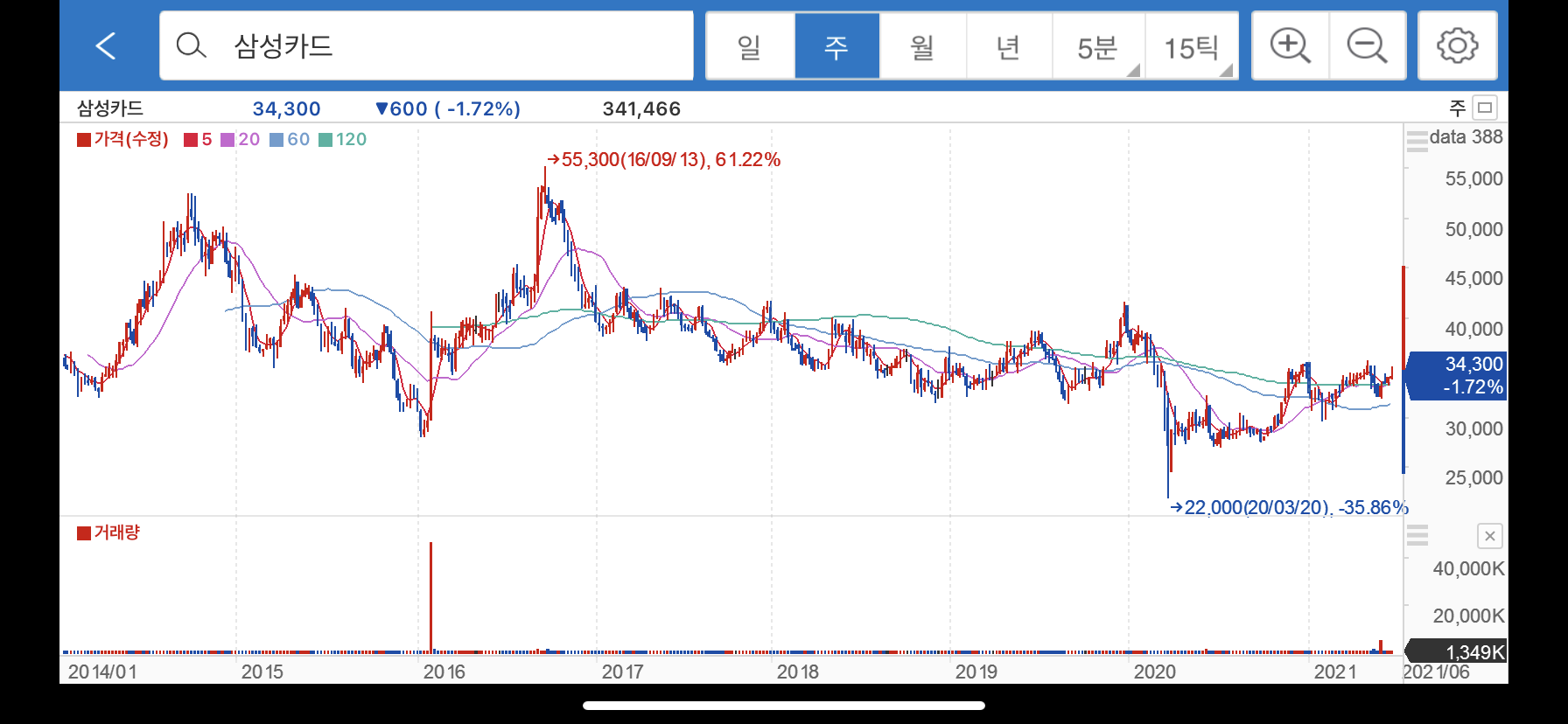The height and width of the screenshot is (724, 1568).
Task: Open chart settings gear
Action: [x=1458, y=45]
